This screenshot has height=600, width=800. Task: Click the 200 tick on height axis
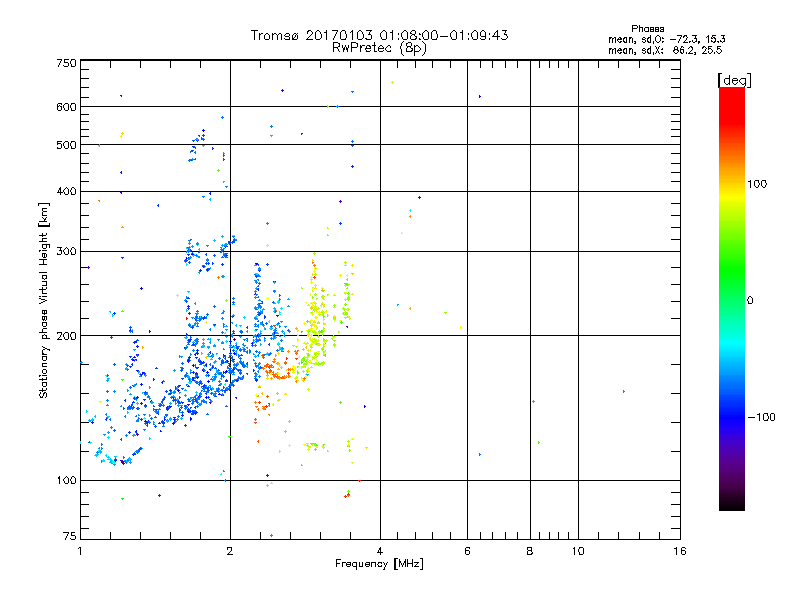[x=66, y=336]
